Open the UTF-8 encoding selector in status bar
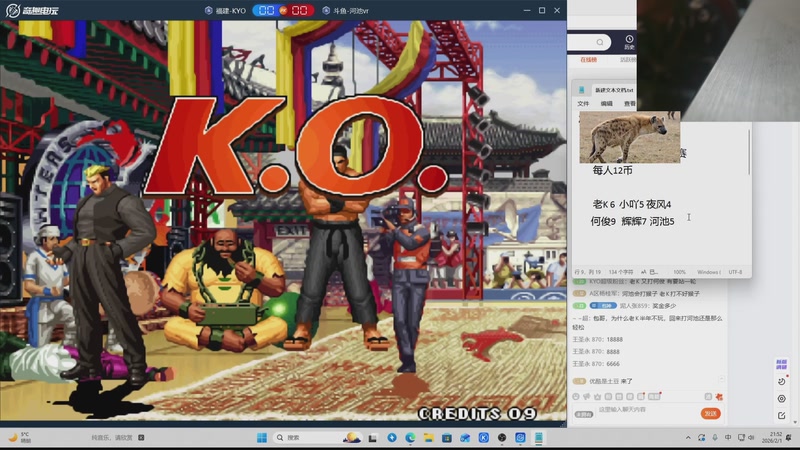 tap(735, 272)
